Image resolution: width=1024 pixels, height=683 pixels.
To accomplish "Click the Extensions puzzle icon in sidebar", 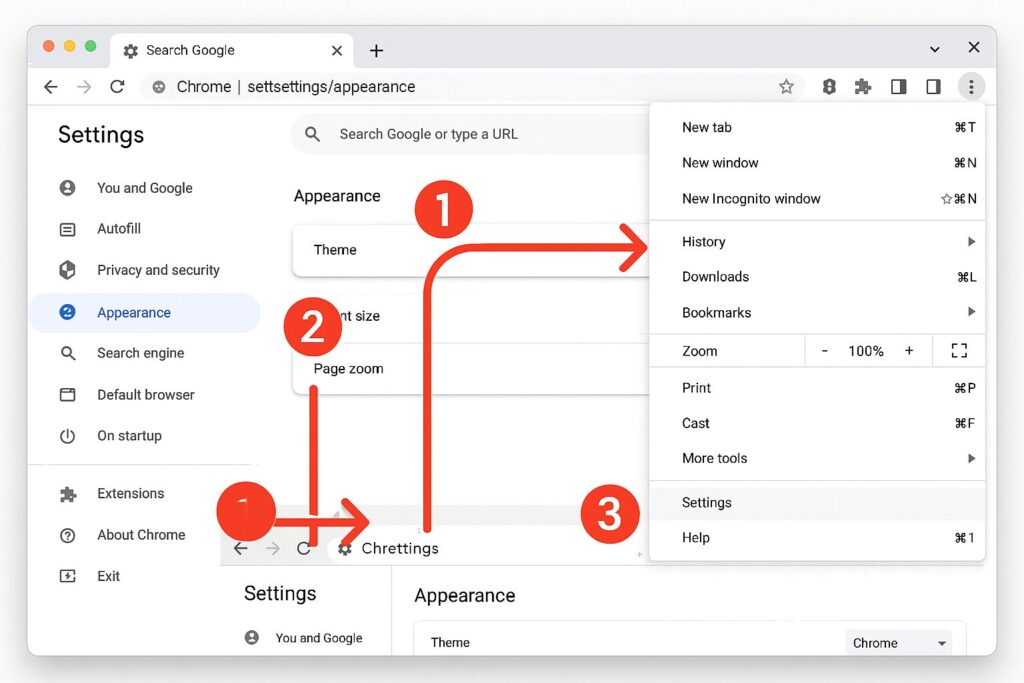I will [68, 494].
